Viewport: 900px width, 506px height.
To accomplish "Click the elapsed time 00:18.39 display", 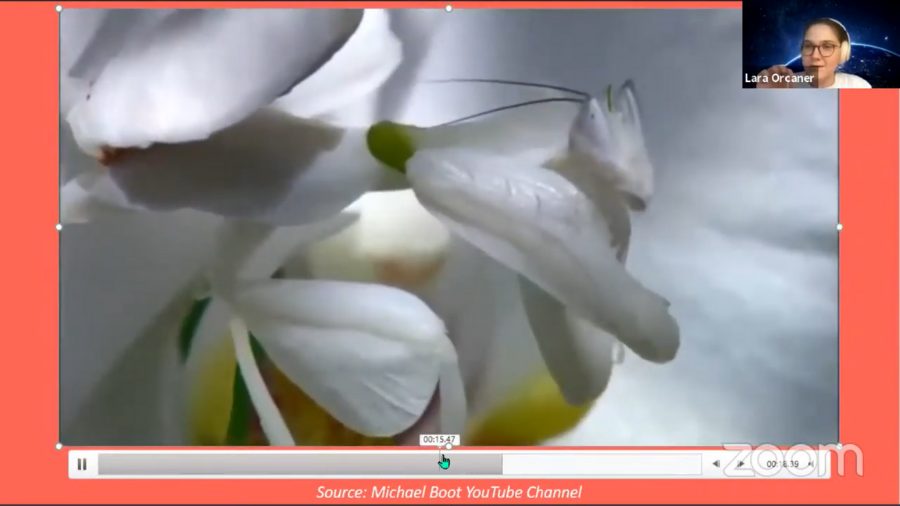I will coord(782,464).
